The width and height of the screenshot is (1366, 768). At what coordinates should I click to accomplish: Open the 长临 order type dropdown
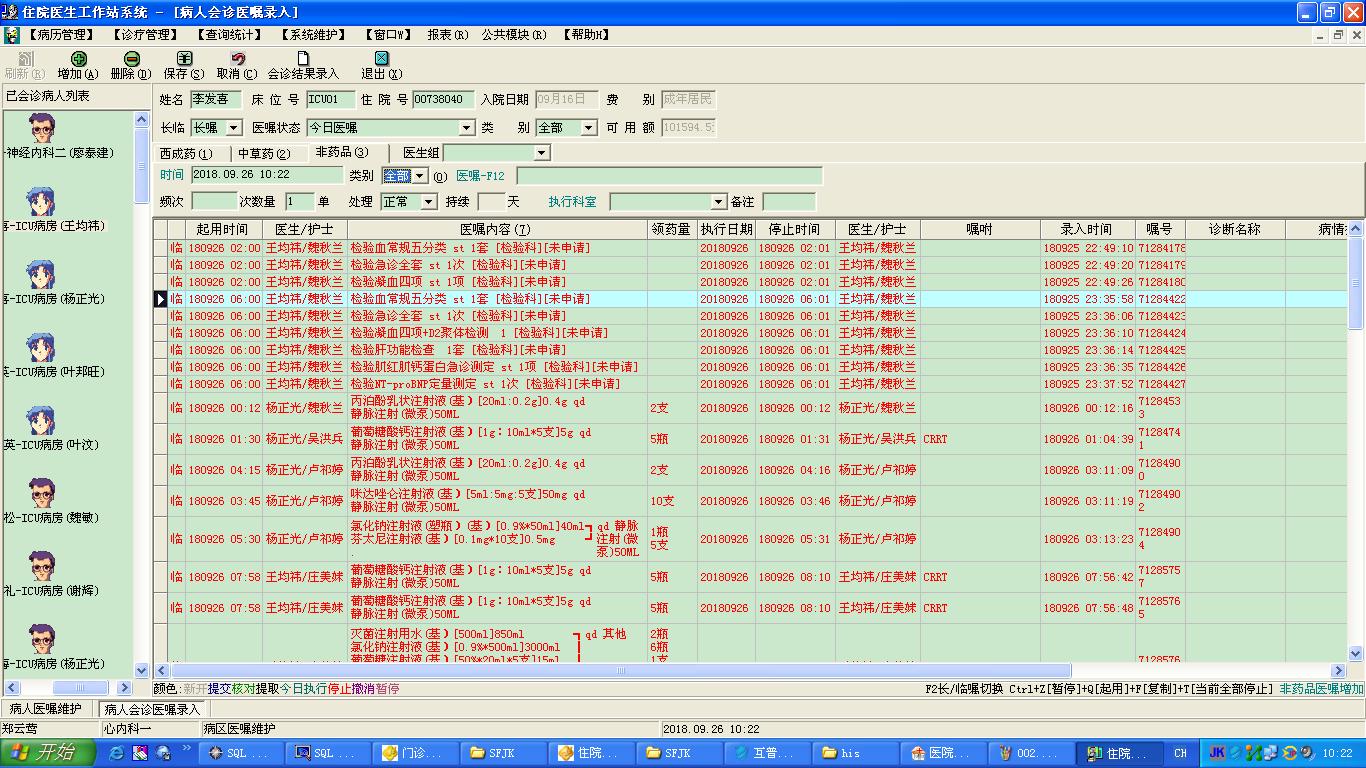tap(233, 128)
